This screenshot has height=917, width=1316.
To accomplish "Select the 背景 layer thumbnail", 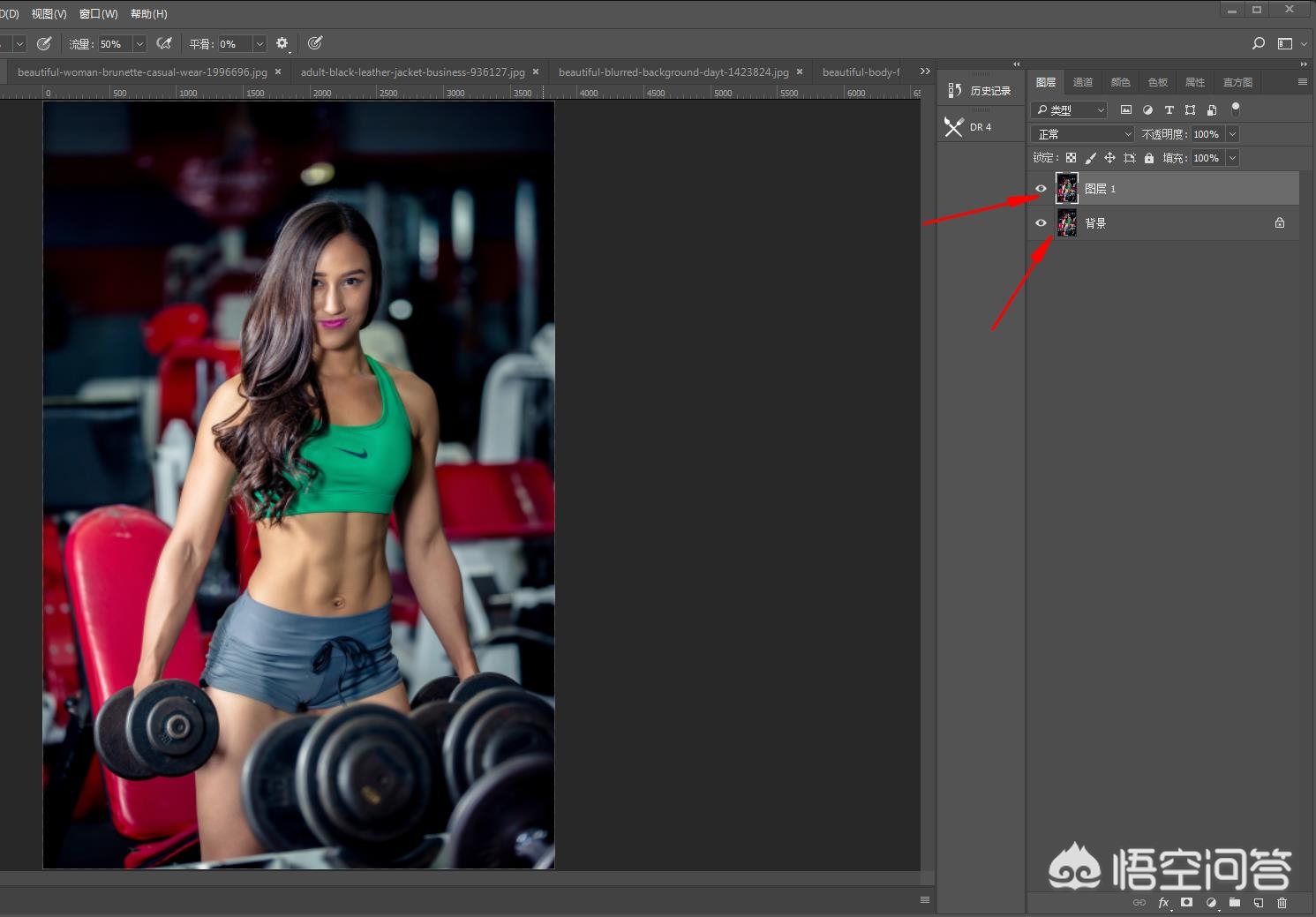I will coord(1067,223).
